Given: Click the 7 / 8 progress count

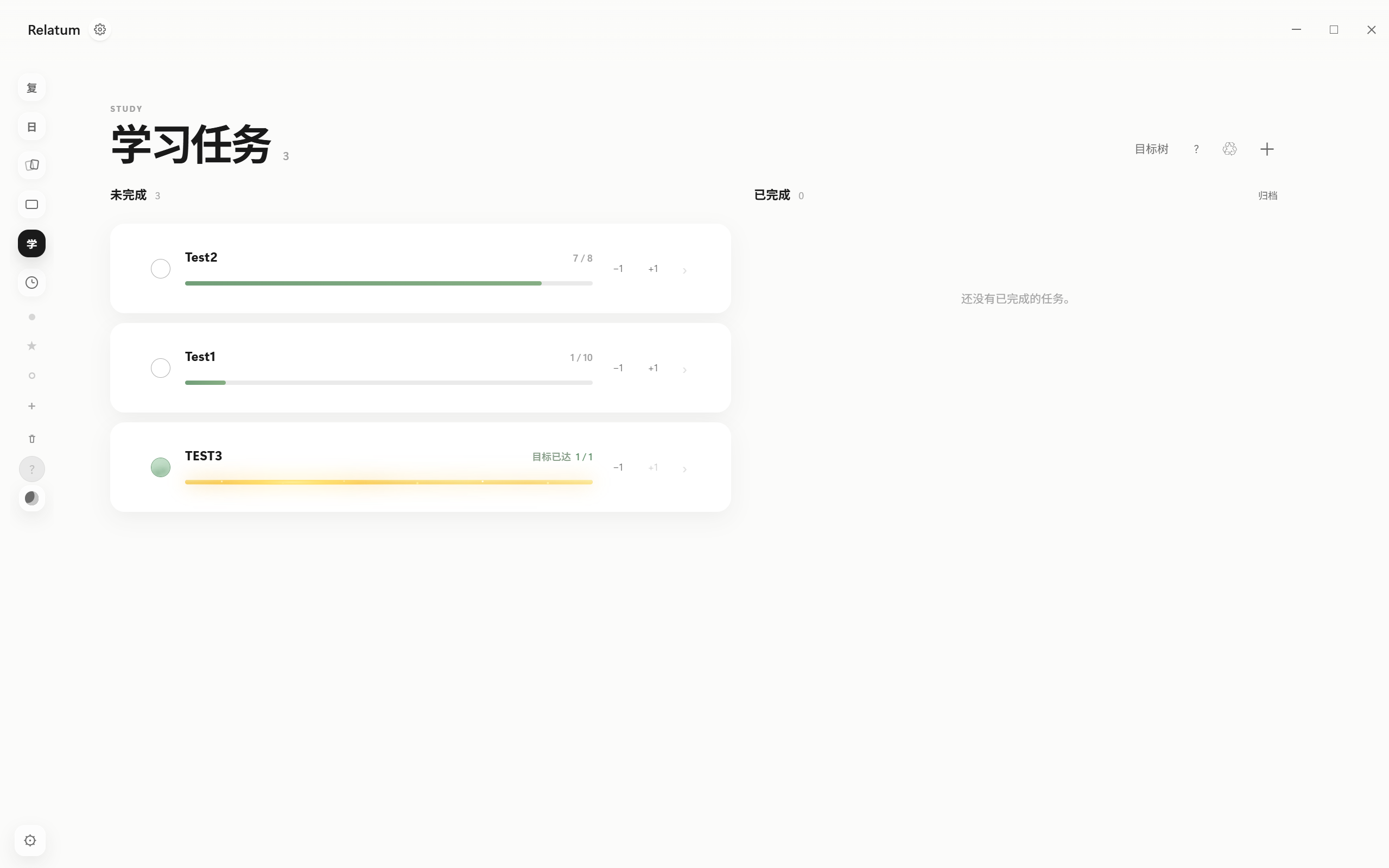Looking at the screenshot, I should click(x=582, y=258).
